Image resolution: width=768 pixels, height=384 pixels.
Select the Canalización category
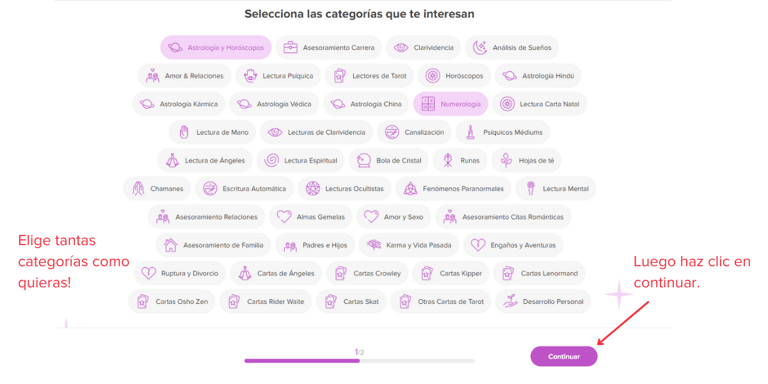(414, 132)
